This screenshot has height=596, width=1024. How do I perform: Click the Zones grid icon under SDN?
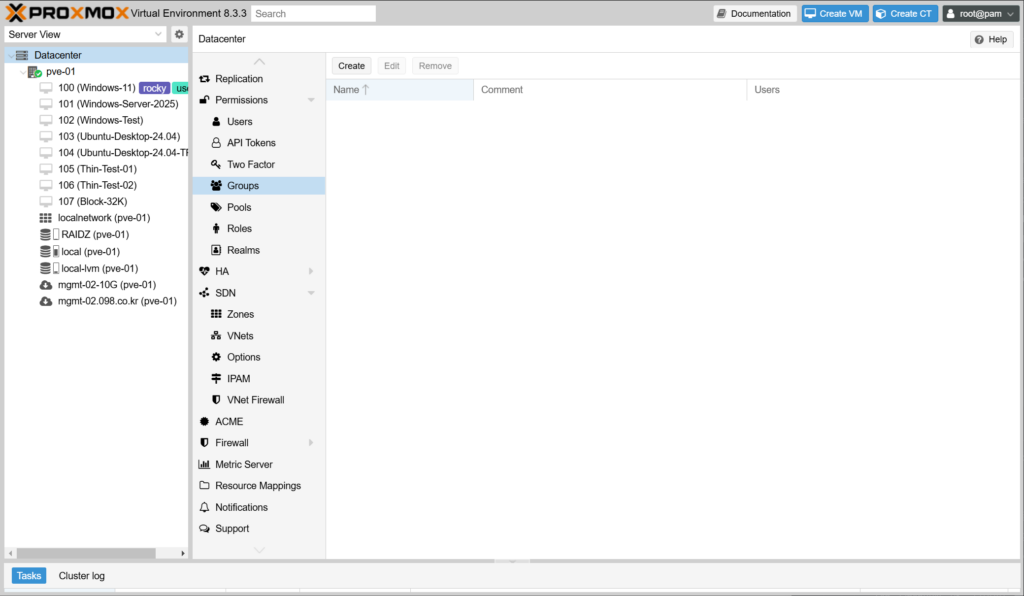pyautogui.click(x=216, y=315)
